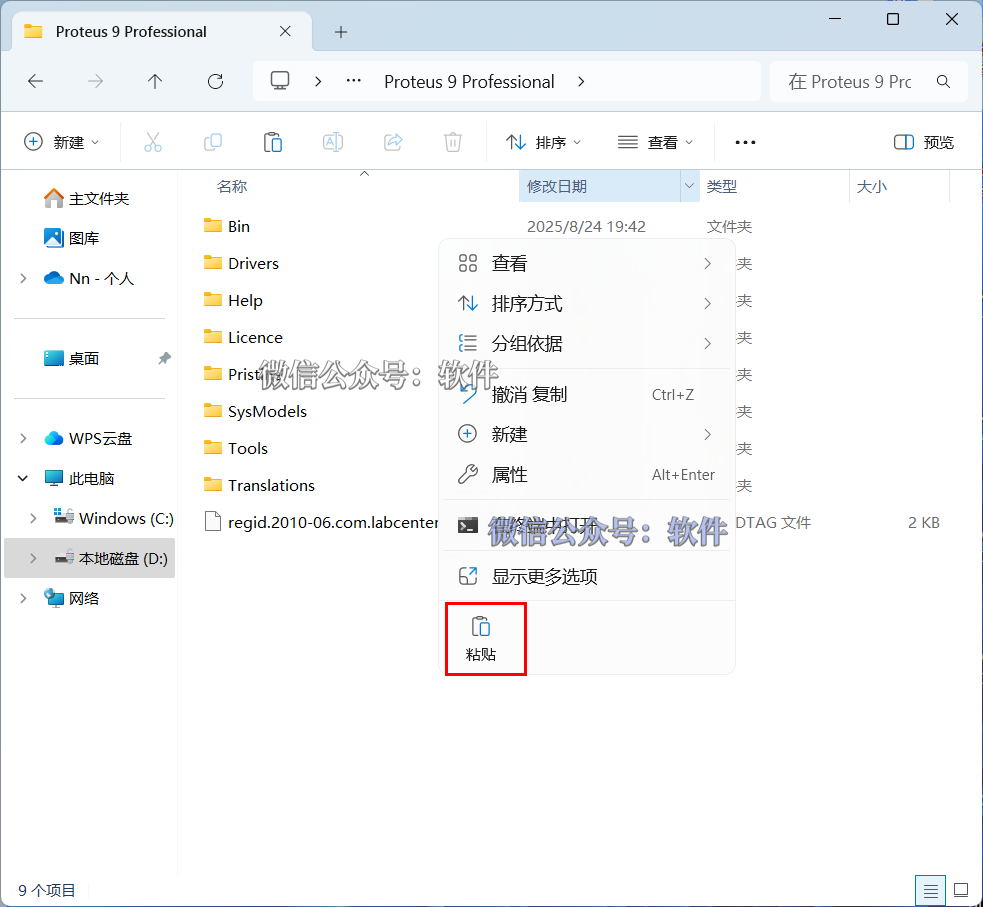Open the 排序方式 context submenu

click(587, 303)
